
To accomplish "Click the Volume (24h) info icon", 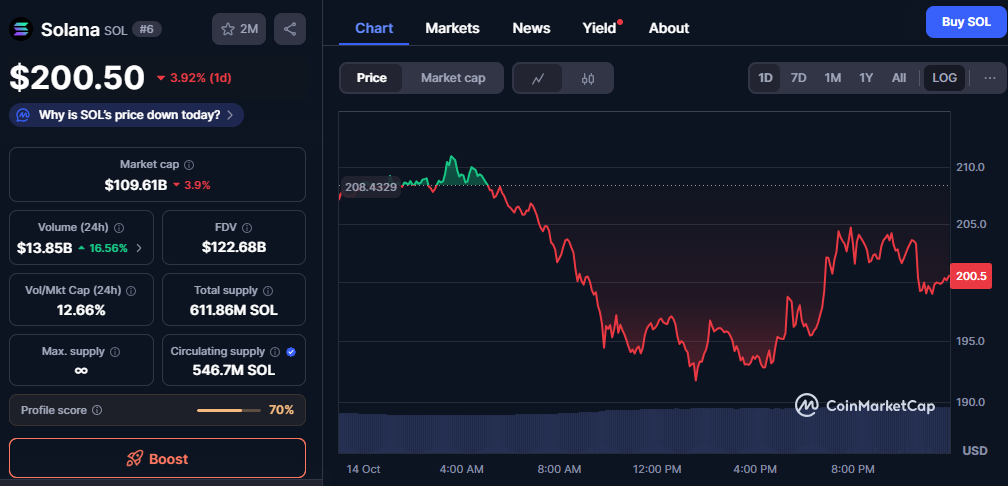I will coord(119,227).
